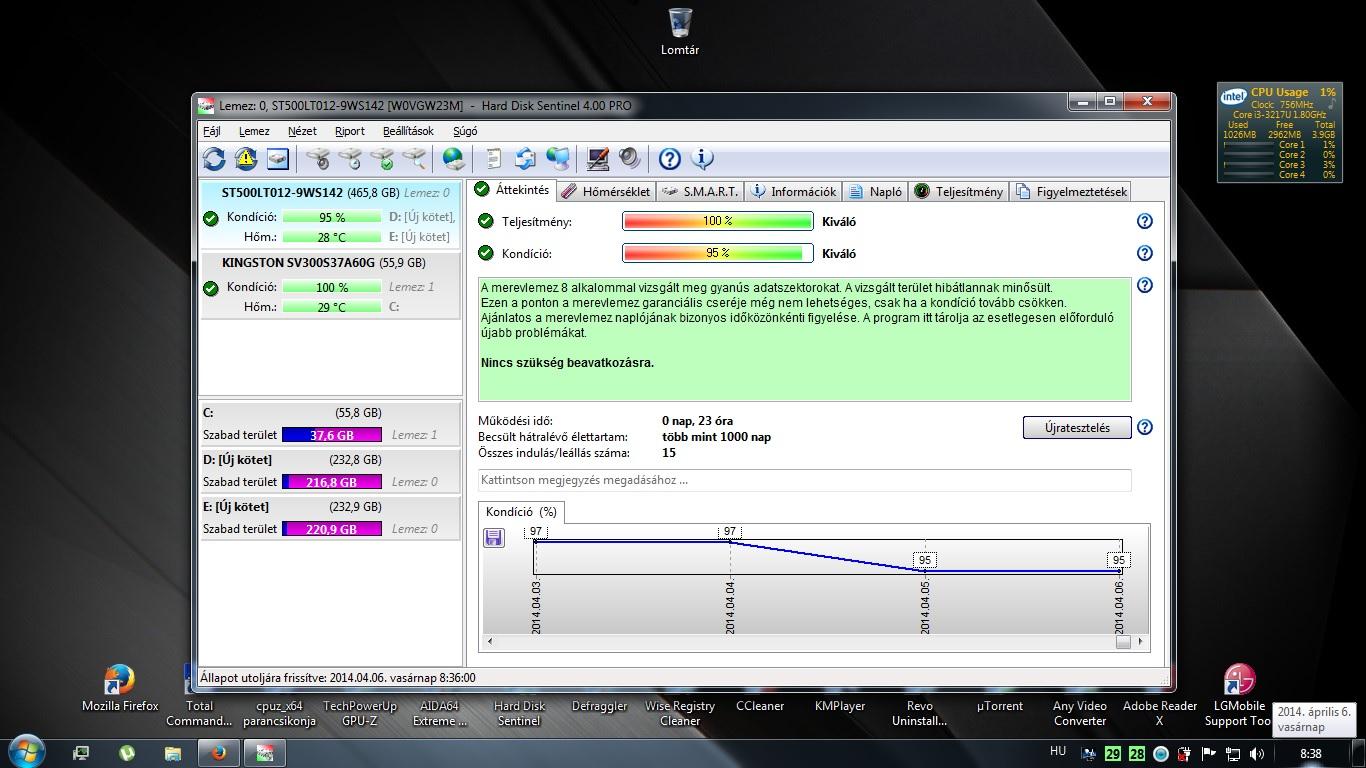Select the Áttekintés tab
Screen dimensions: 1366x768
pyautogui.click(x=512, y=189)
